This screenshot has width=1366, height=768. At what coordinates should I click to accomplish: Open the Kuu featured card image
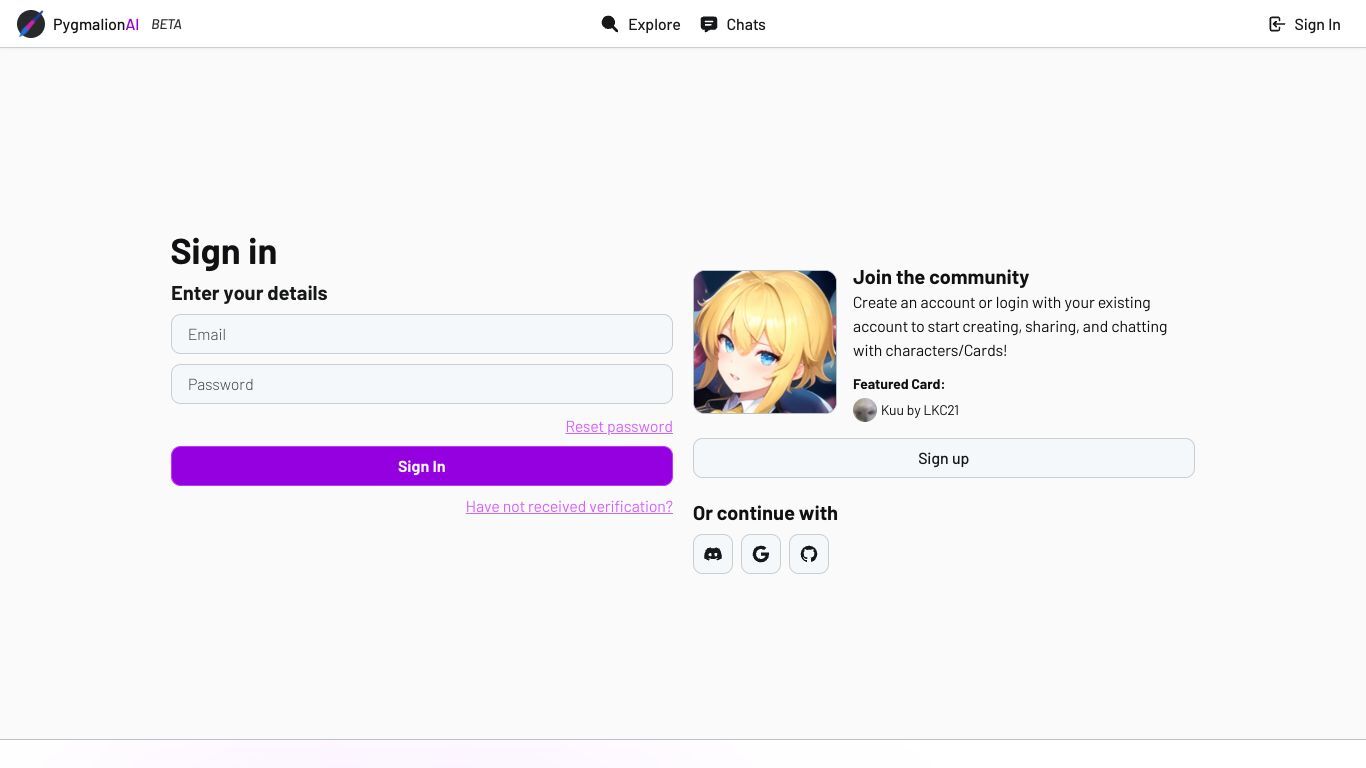coord(765,342)
